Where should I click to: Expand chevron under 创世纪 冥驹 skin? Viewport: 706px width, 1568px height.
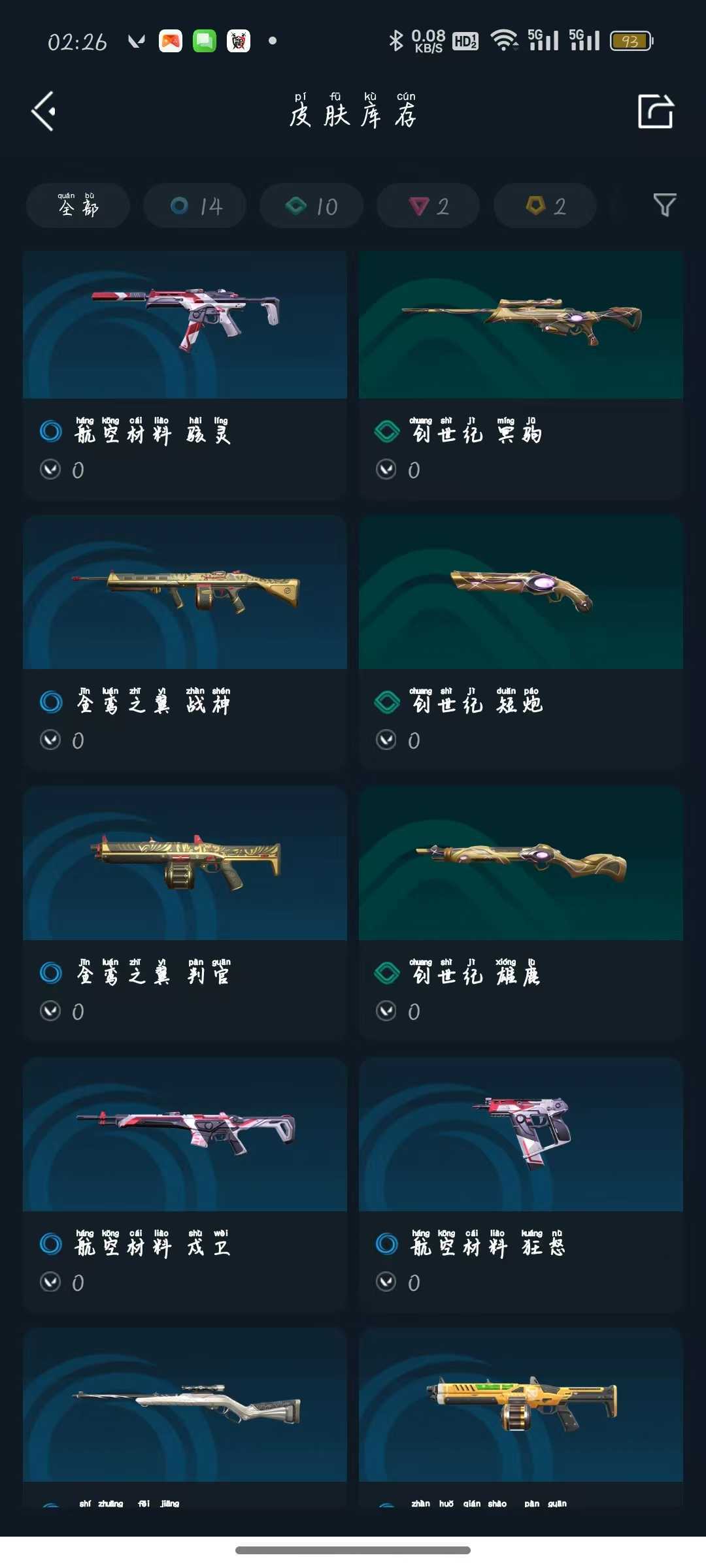(x=386, y=469)
